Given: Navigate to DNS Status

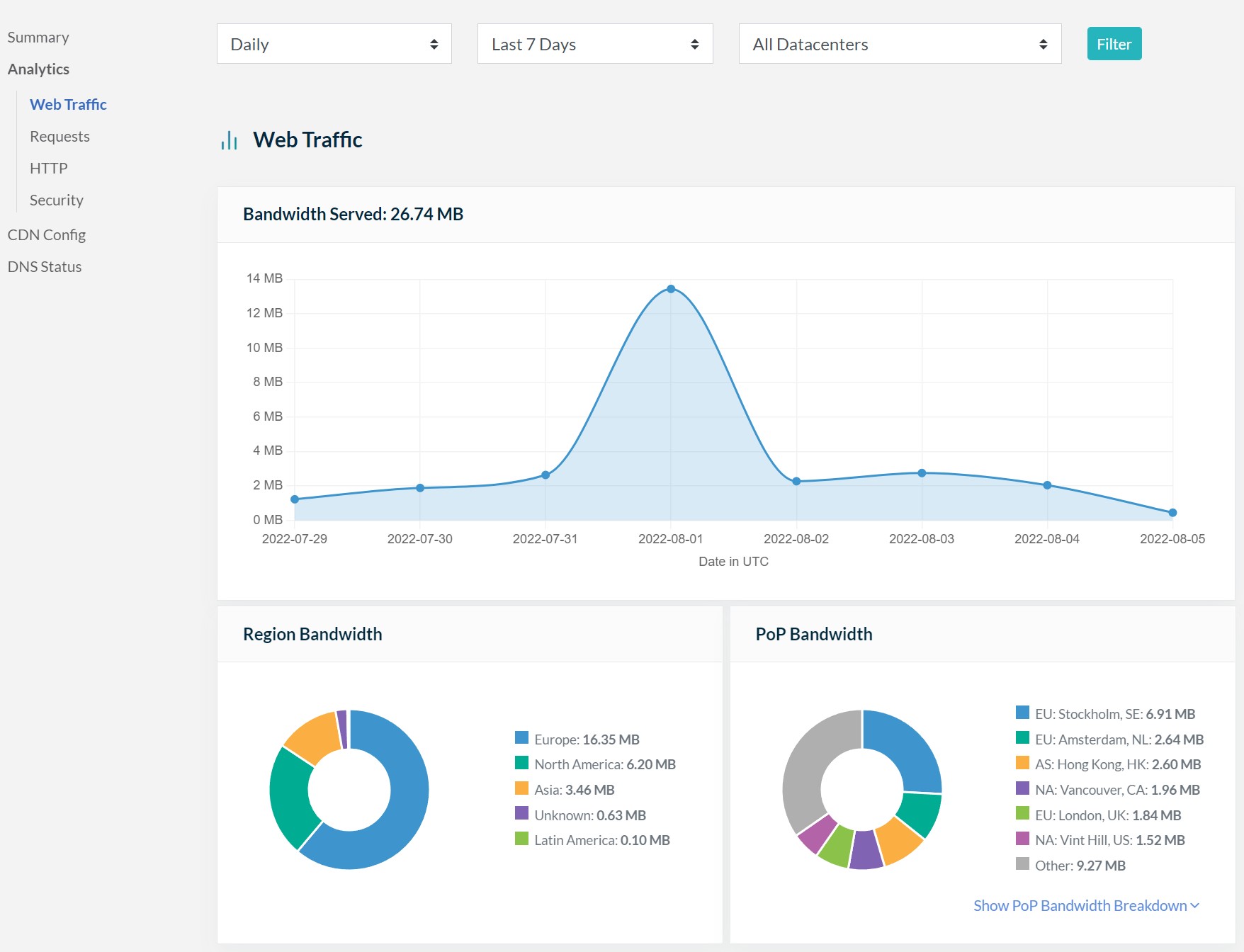Looking at the screenshot, I should (45, 267).
